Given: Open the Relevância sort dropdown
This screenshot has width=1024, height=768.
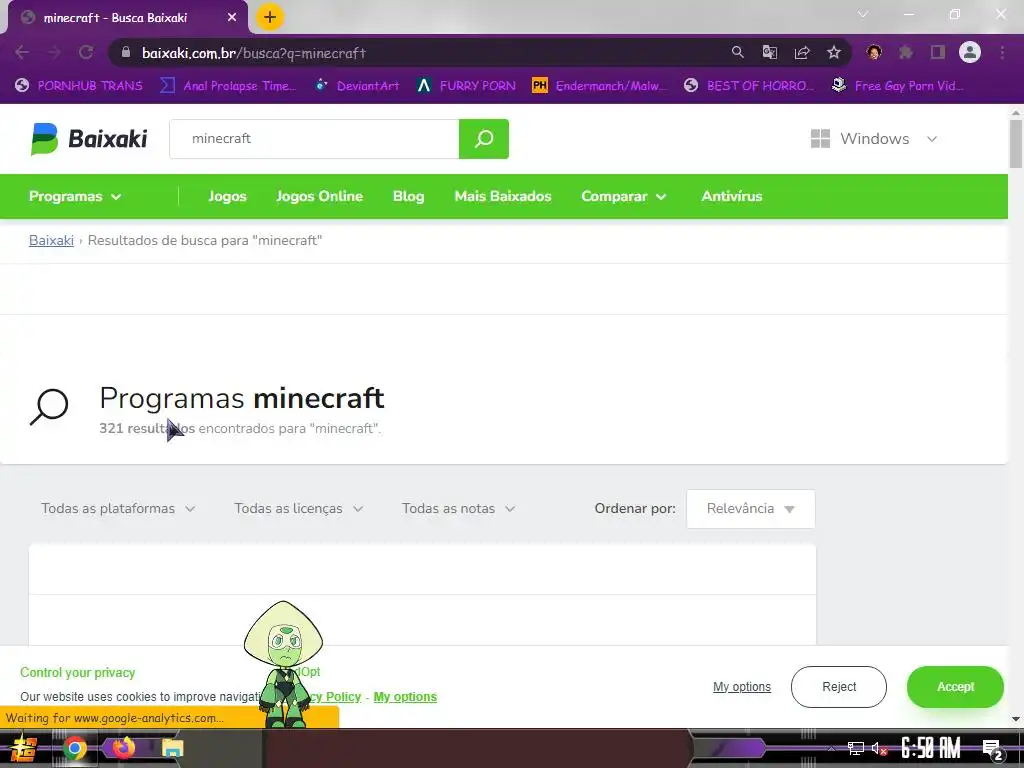Looking at the screenshot, I should click(x=750, y=509).
